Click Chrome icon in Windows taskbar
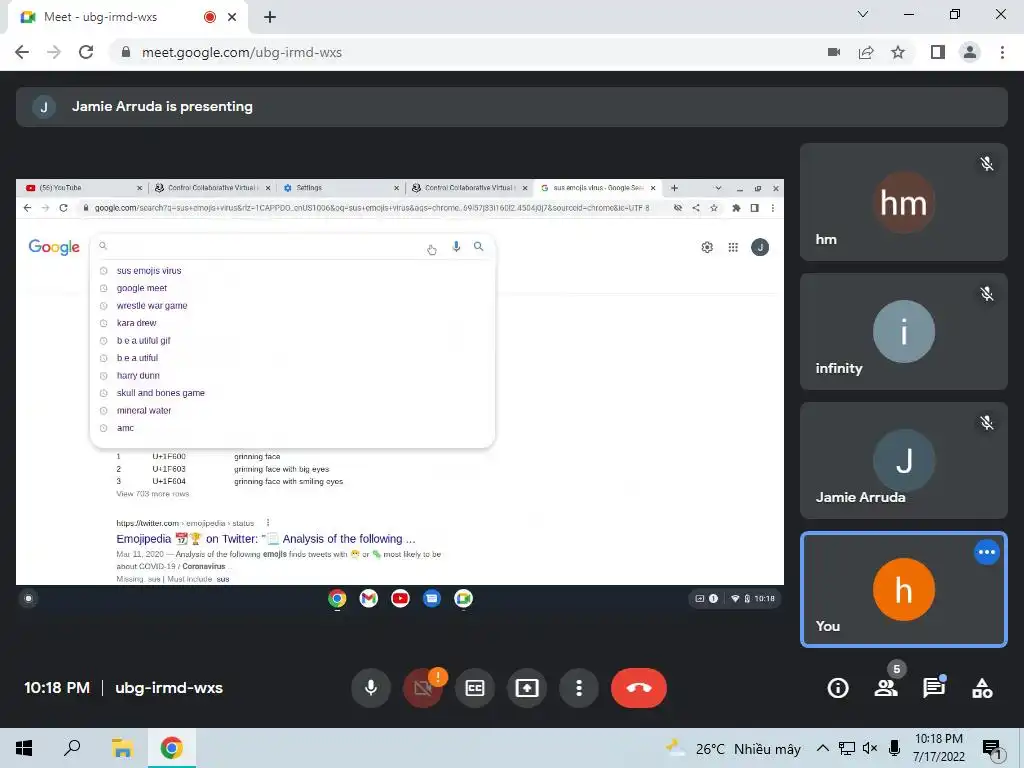Viewport: 1024px width, 768px height. click(172, 748)
